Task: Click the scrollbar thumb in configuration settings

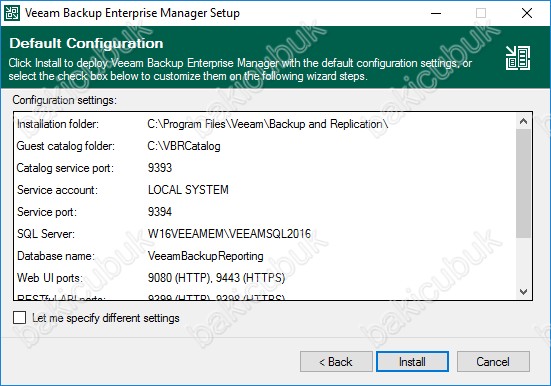Action: [523, 184]
